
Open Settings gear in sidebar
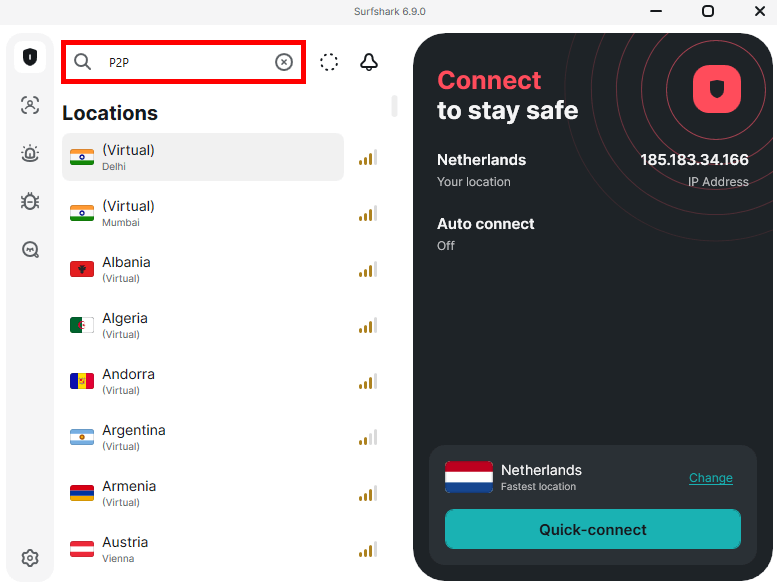(30, 558)
